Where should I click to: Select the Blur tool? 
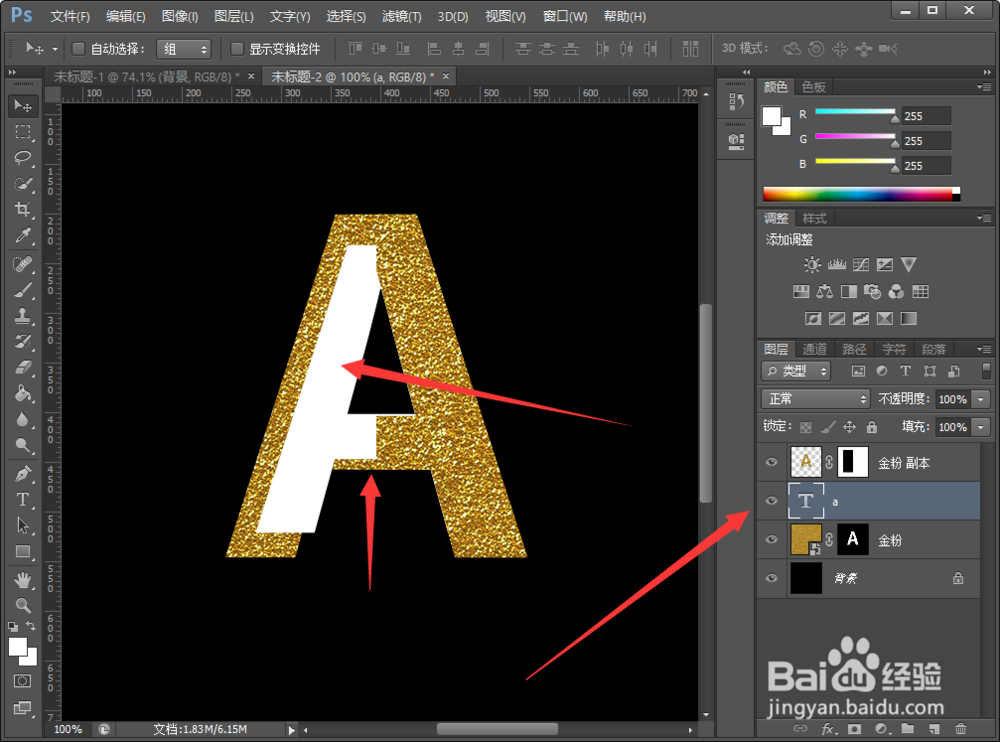(23, 419)
